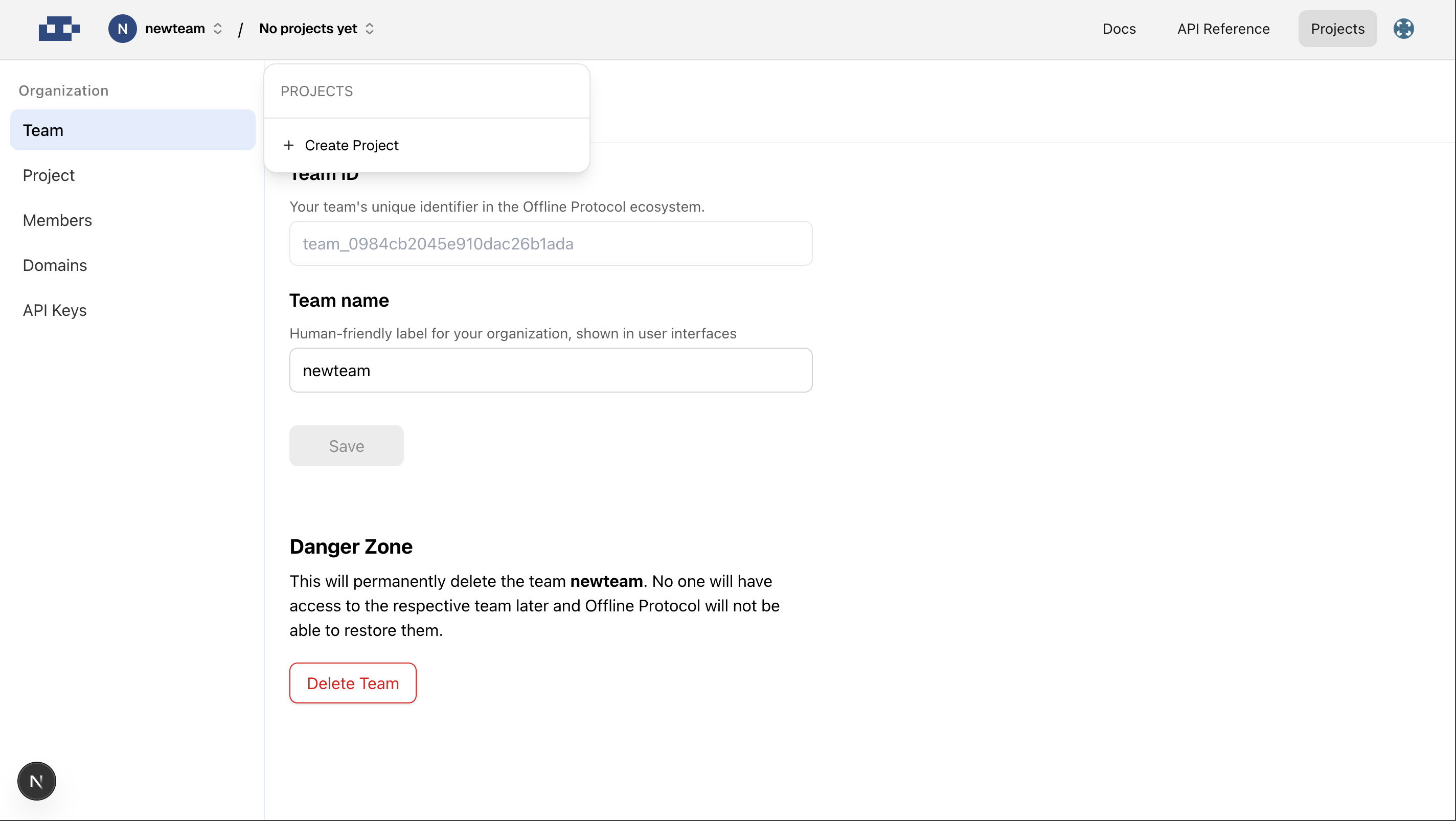This screenshot has height=821, width=1456.
Task: Click the Next.js dev tools badge
Action: [x=37, y=781]
